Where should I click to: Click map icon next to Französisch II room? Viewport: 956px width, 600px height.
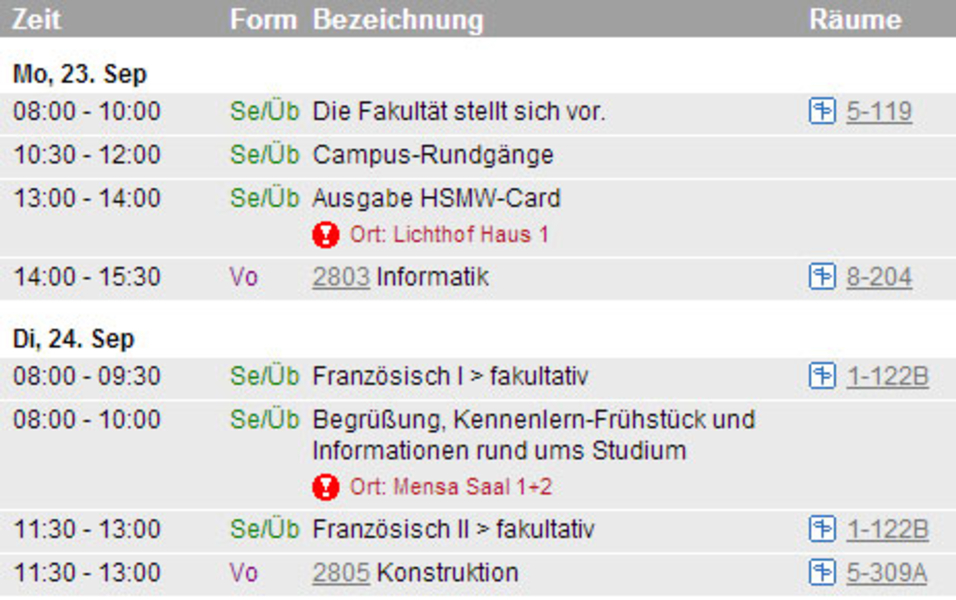click(x=822, y=529)
